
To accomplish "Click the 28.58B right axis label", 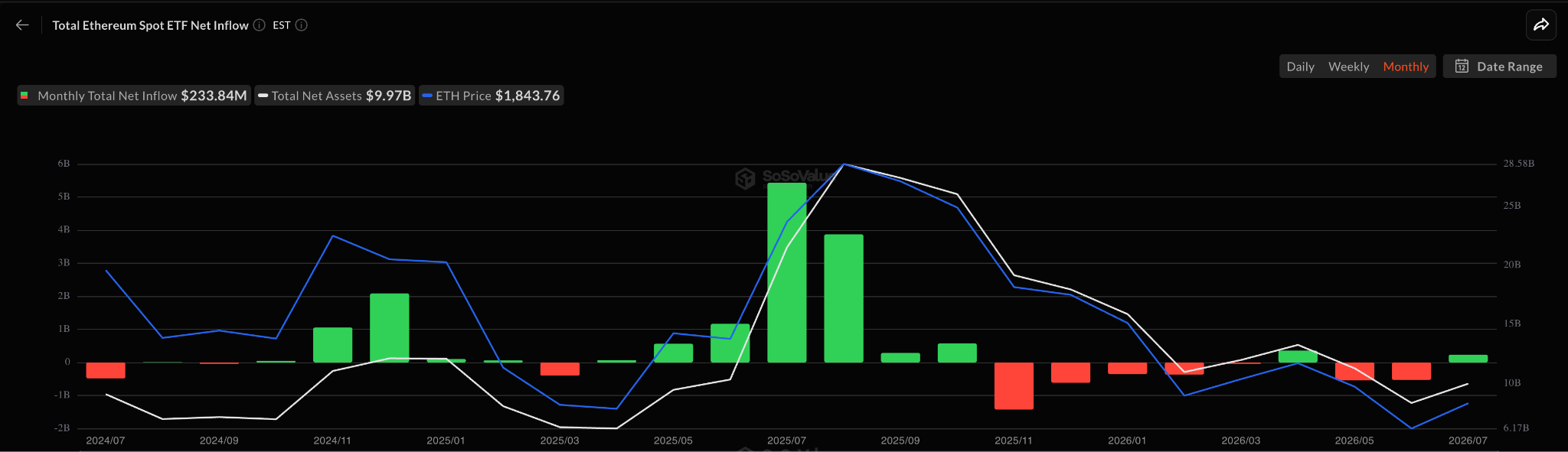I will tap(1518, 164).
